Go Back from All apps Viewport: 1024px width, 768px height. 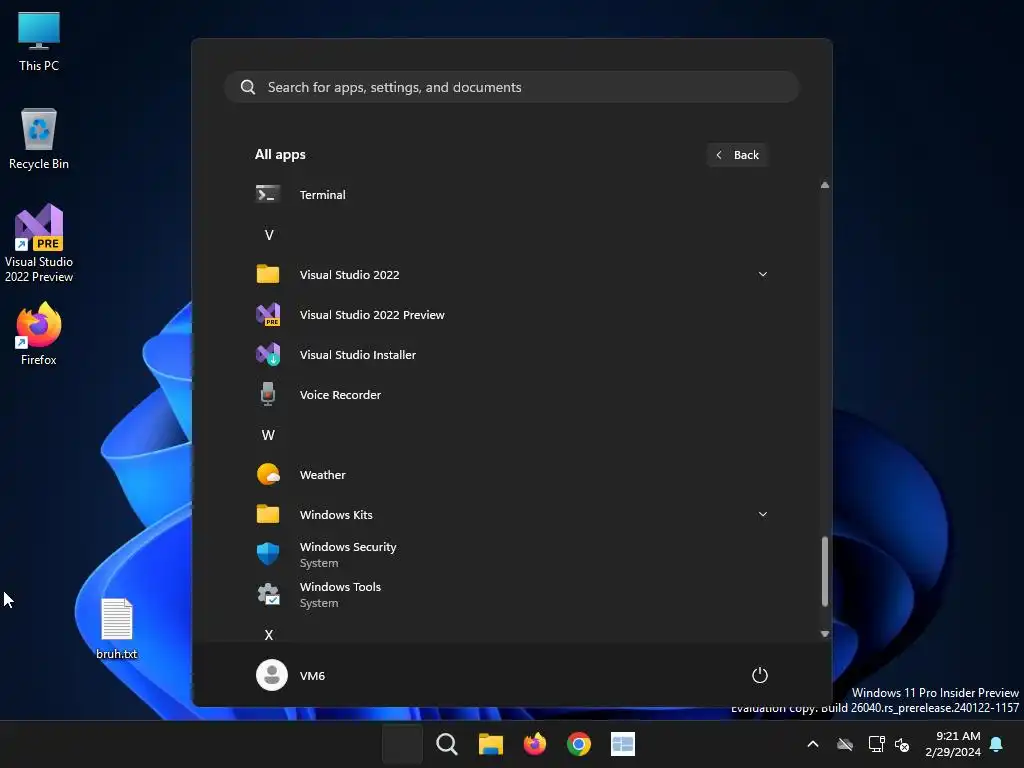pyautogui.click(x=737, y=155)
